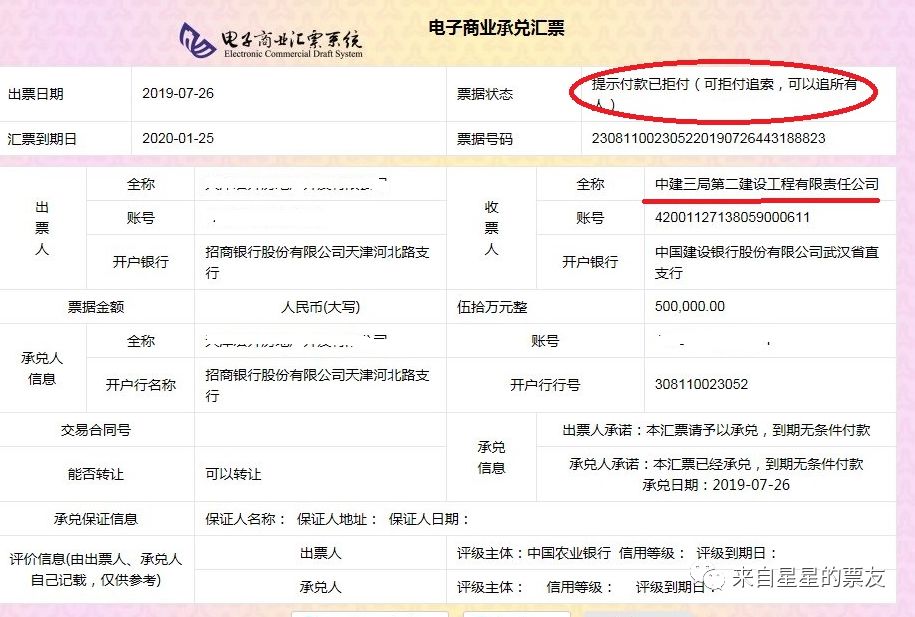Image resolution: width=915 pixels, height=617 pixels.
Task: Click the 开户银行 label in 收票人 section
Action: tap(590, 262)
